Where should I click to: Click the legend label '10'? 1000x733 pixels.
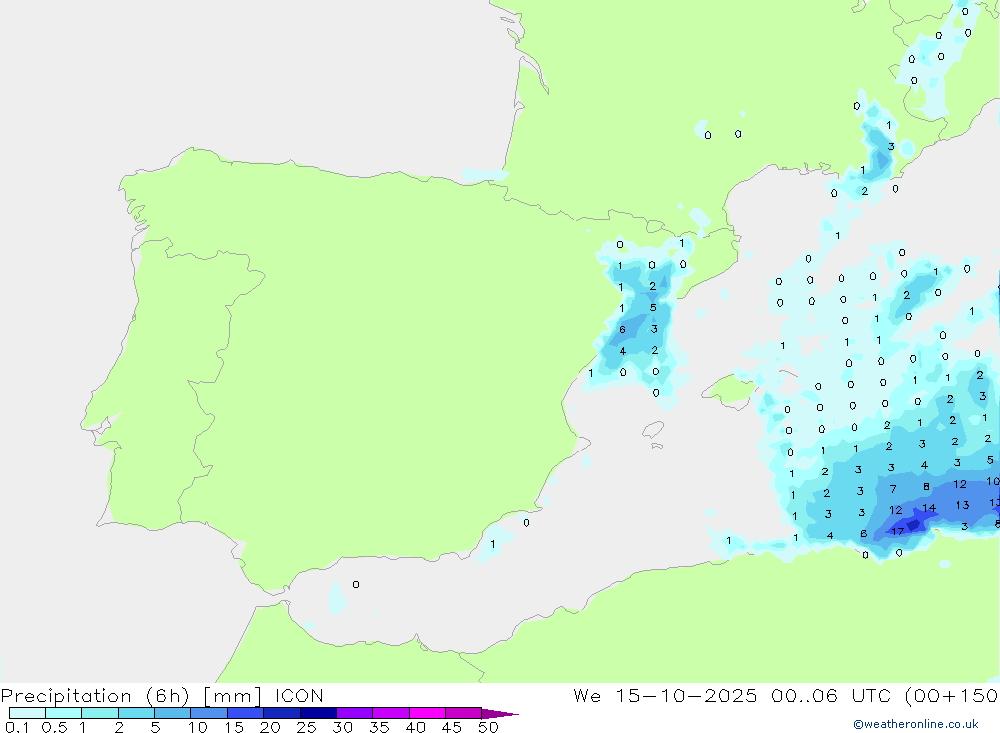[x=198, y=727]
